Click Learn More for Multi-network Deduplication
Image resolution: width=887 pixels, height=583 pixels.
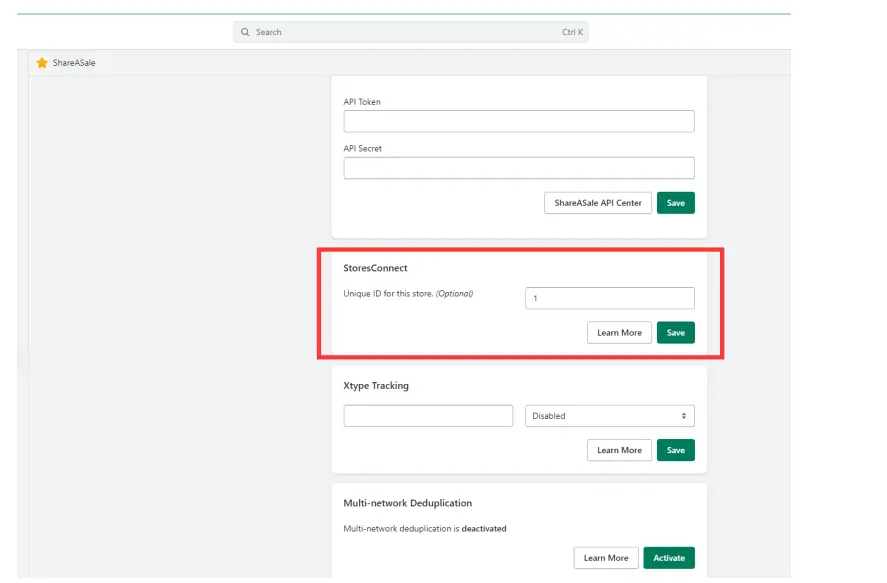(x=606, y=558)
